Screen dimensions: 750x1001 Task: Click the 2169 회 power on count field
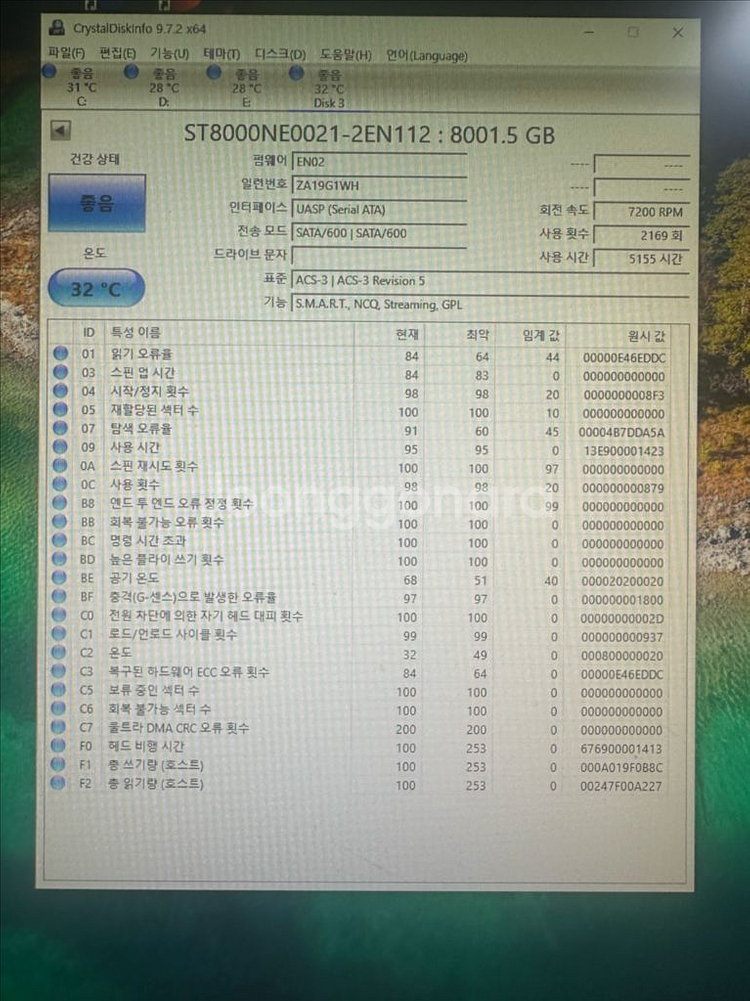(x=641, y=235)
